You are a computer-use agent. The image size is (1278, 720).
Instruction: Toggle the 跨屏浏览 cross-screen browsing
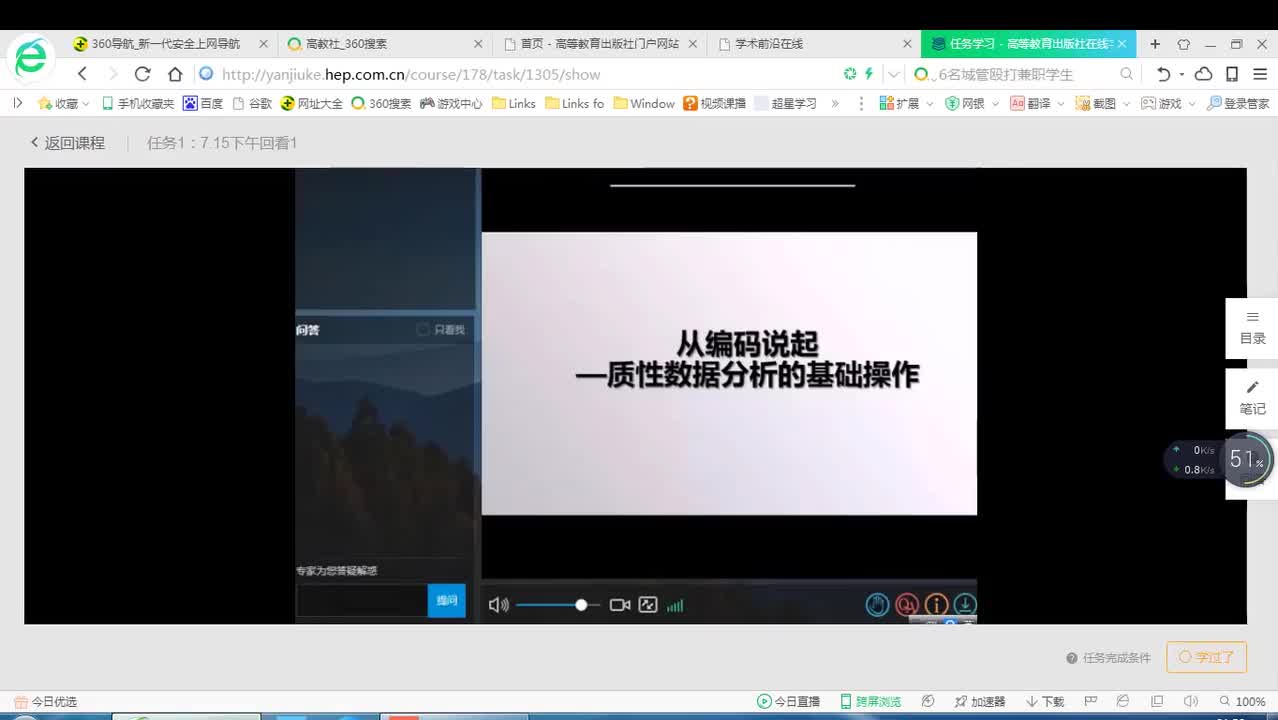click(870, 702)
